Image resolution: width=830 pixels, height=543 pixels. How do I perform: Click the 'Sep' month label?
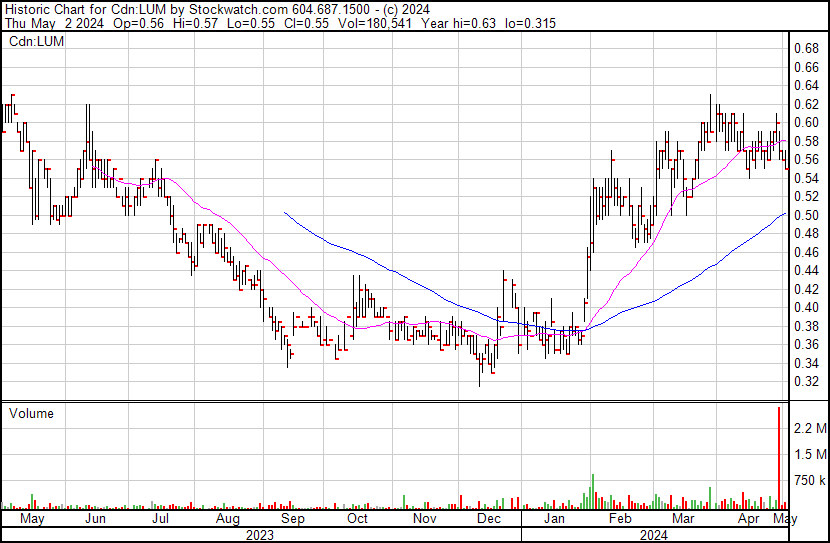coord(293,519)
